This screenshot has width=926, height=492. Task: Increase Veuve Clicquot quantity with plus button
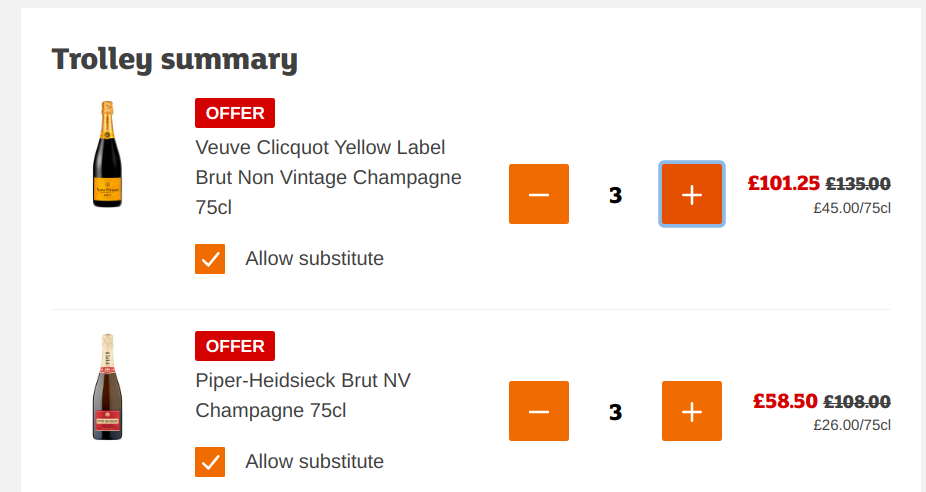coord(691,194)
